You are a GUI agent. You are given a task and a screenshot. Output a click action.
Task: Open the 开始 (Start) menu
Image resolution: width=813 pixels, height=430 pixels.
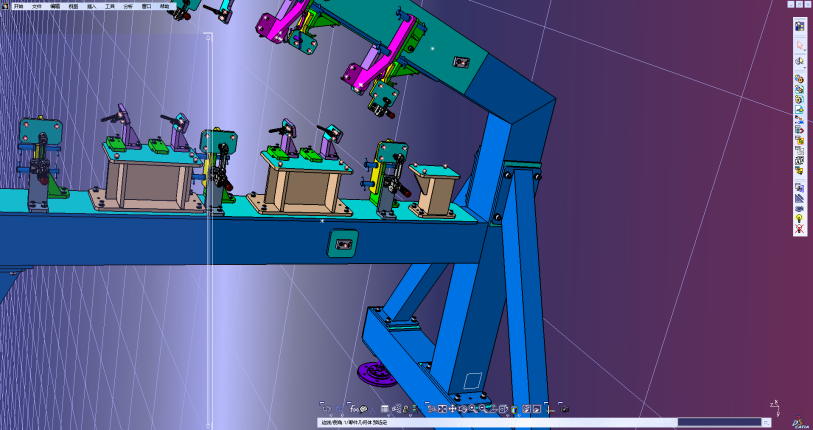tap(18, 6)
